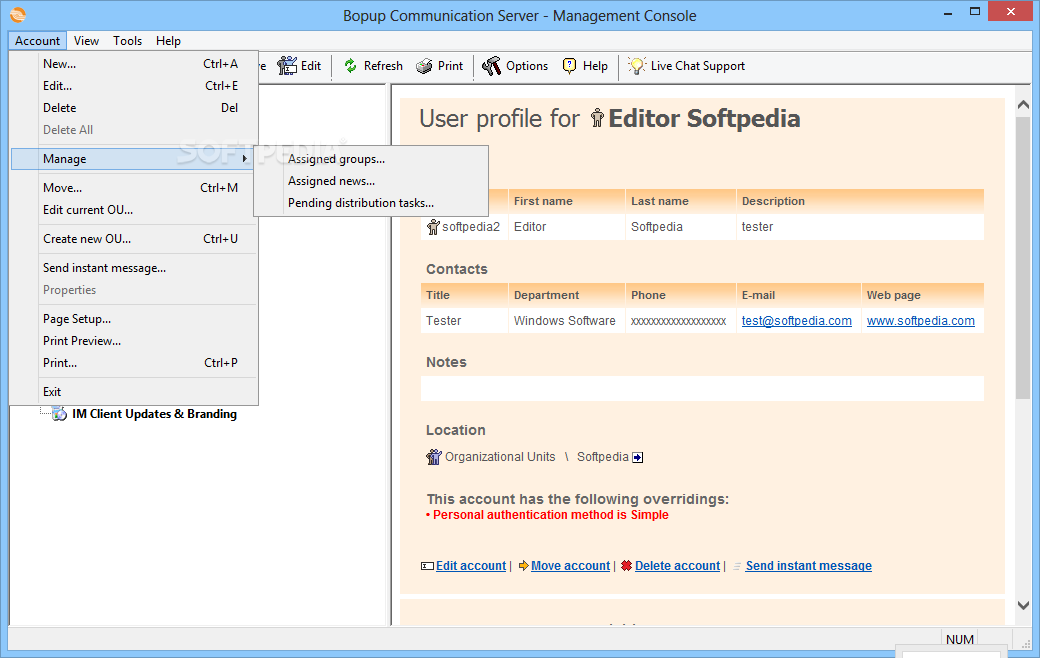Click Live Chat Support toolbar button
The width and height of the screenshot is (1040, 658).
(686, 66)
